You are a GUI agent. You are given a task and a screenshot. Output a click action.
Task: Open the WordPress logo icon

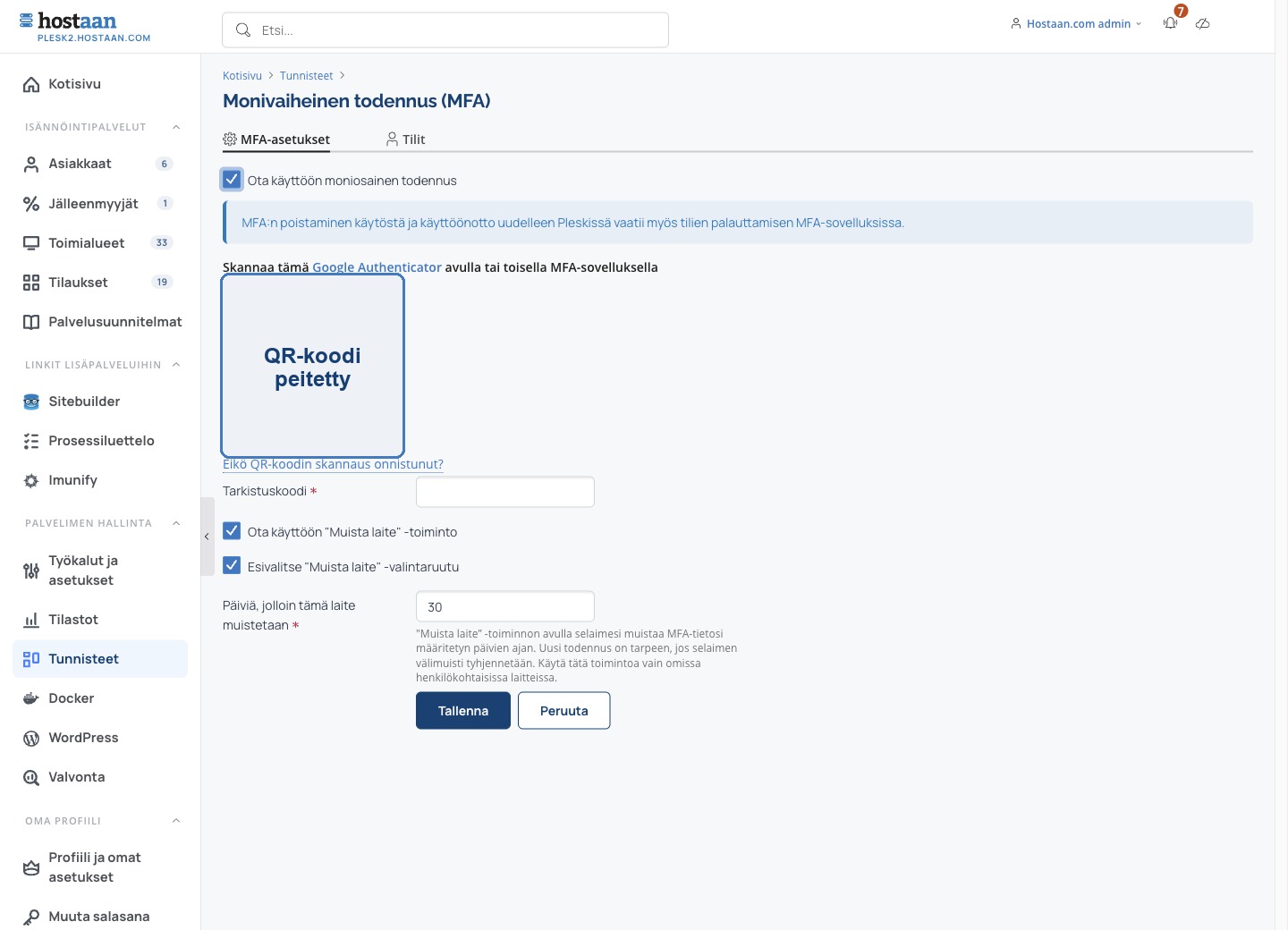coord(31,738)
